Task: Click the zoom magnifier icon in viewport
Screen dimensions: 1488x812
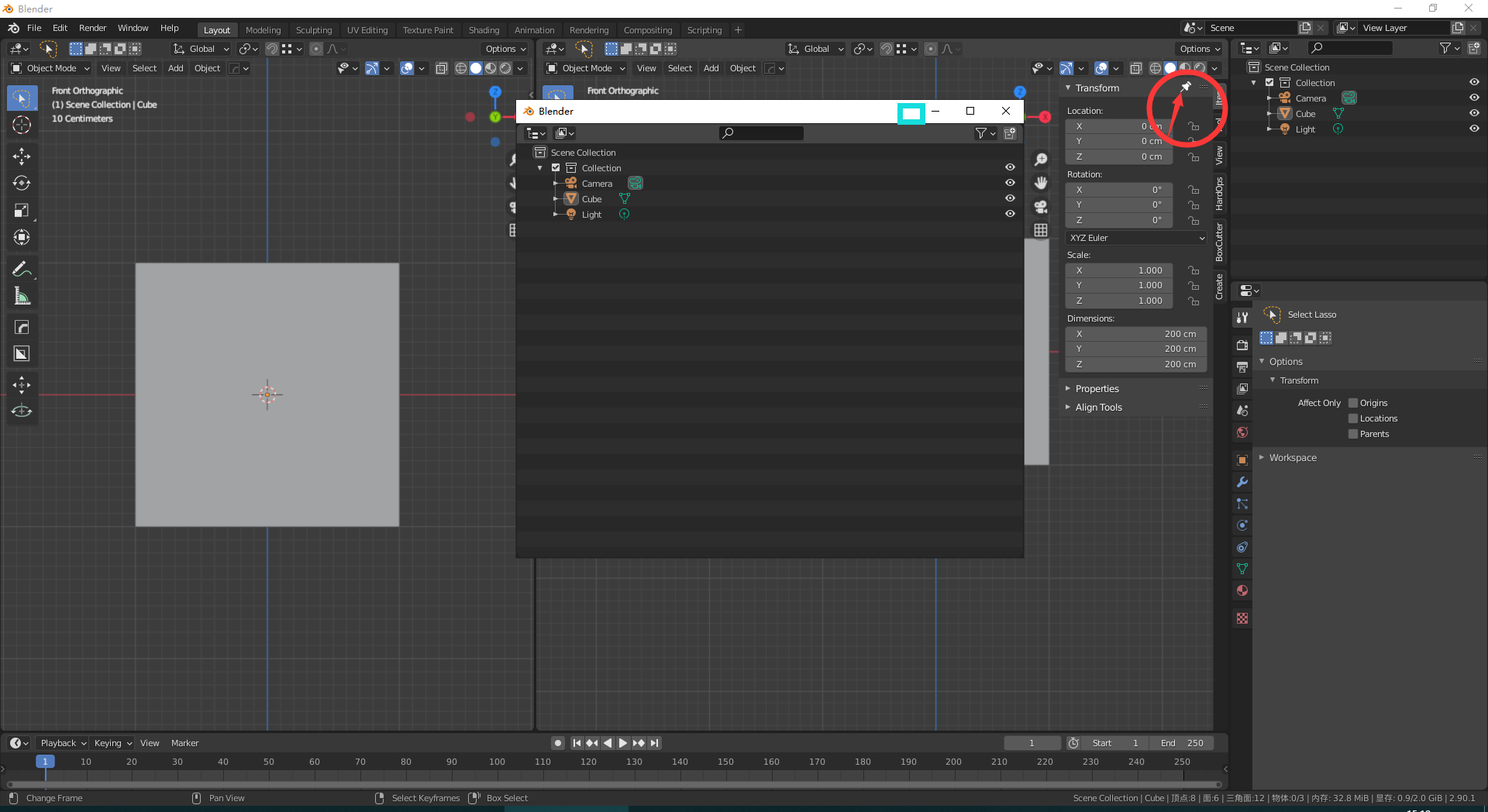Action: click(1041, 160)
